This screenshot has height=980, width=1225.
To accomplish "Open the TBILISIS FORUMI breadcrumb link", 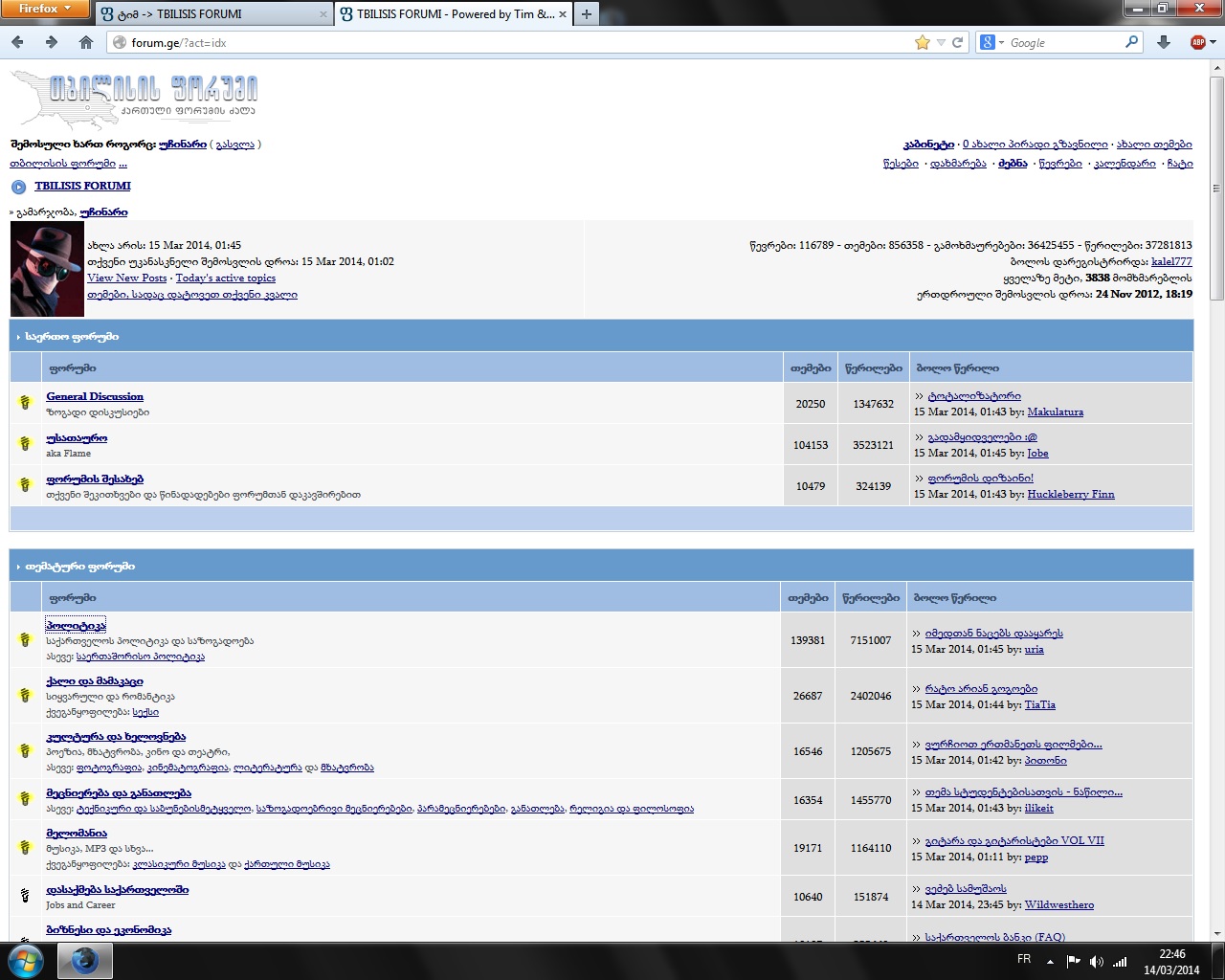I will tap(82, 186).
